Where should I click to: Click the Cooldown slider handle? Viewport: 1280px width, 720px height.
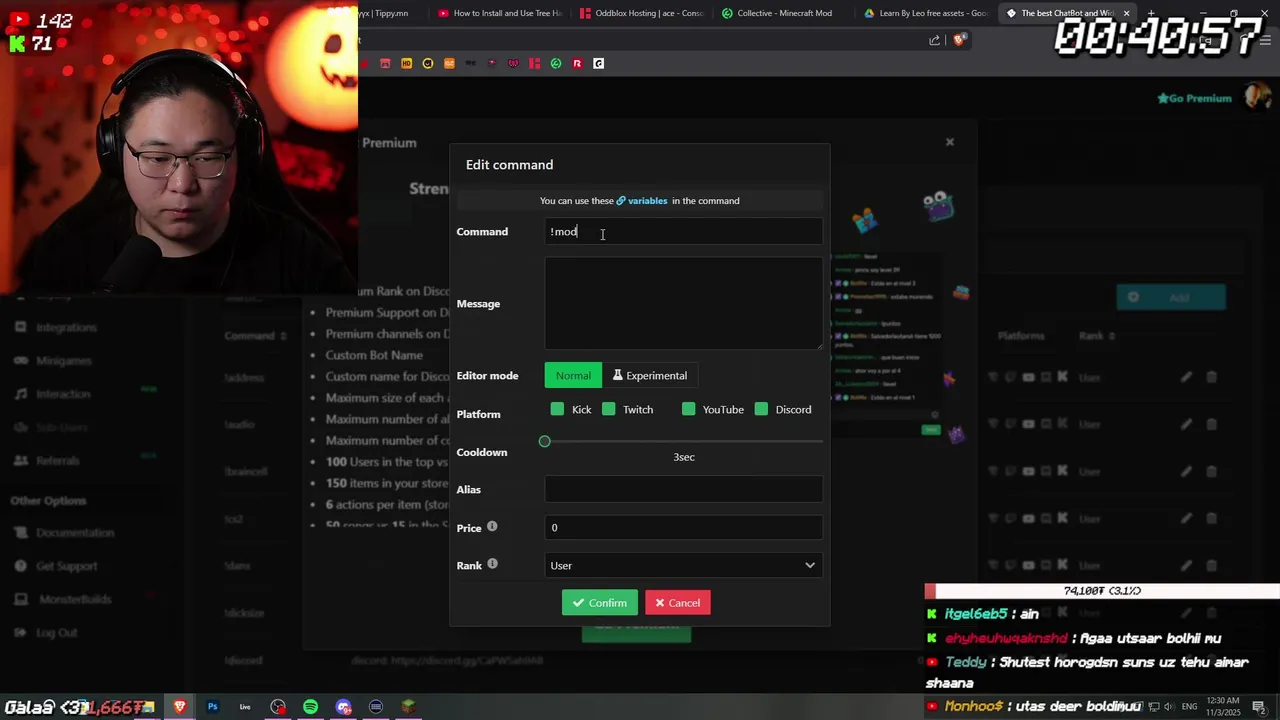[x=545, y=441]
